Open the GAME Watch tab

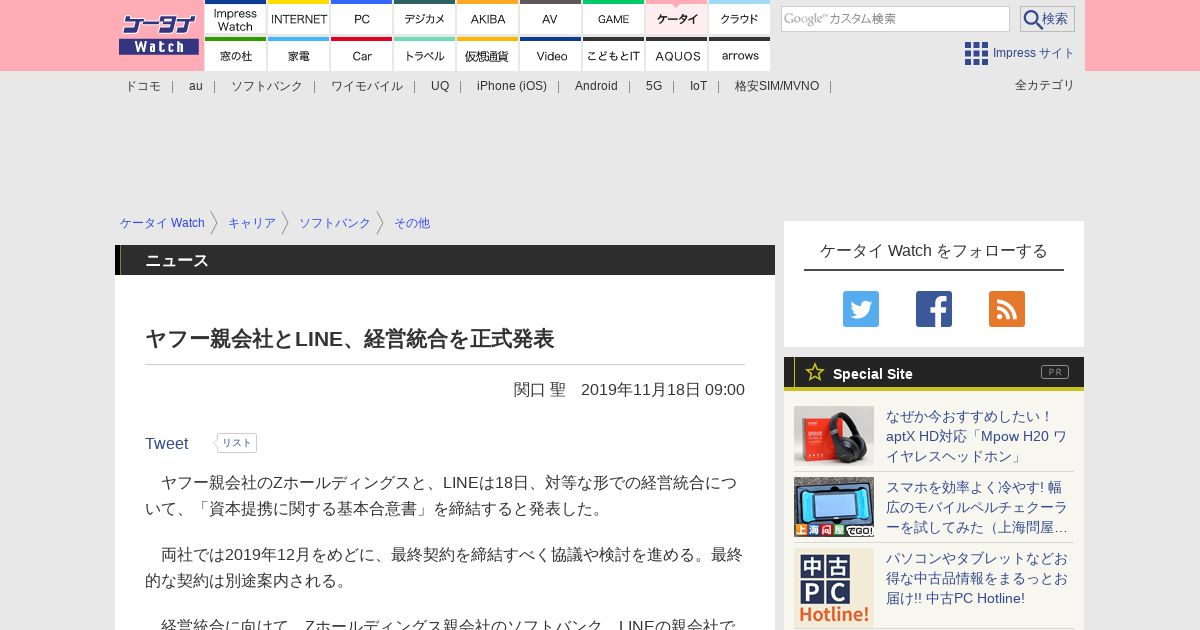[x=614, y=18]
